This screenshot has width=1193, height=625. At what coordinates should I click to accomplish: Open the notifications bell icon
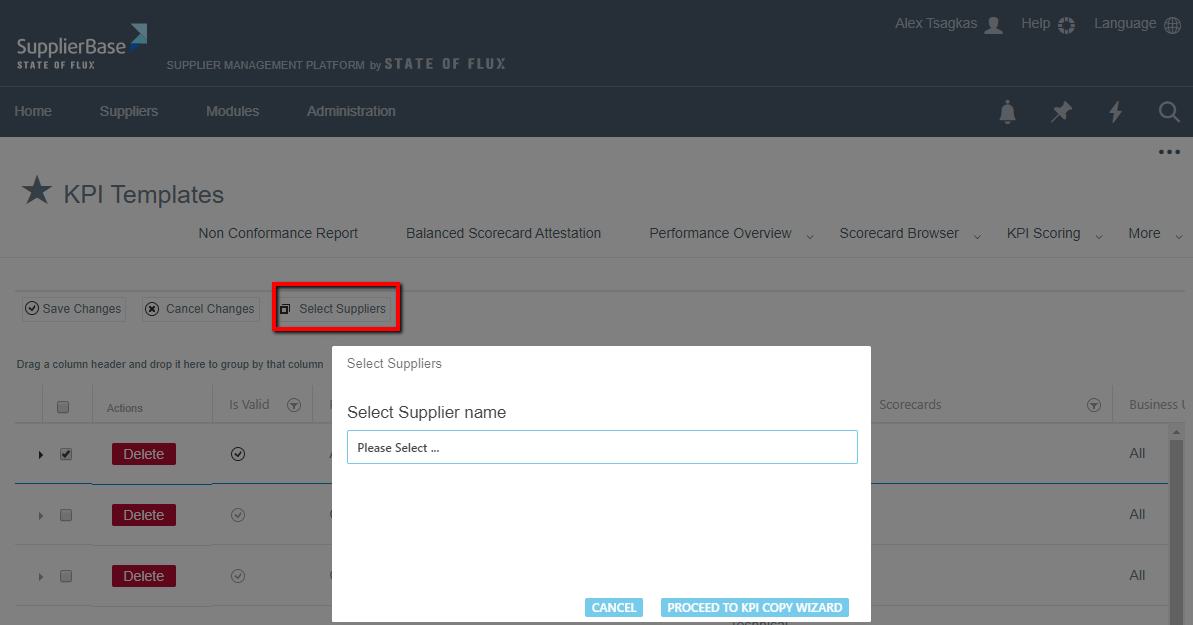(x=1007, y=112)
